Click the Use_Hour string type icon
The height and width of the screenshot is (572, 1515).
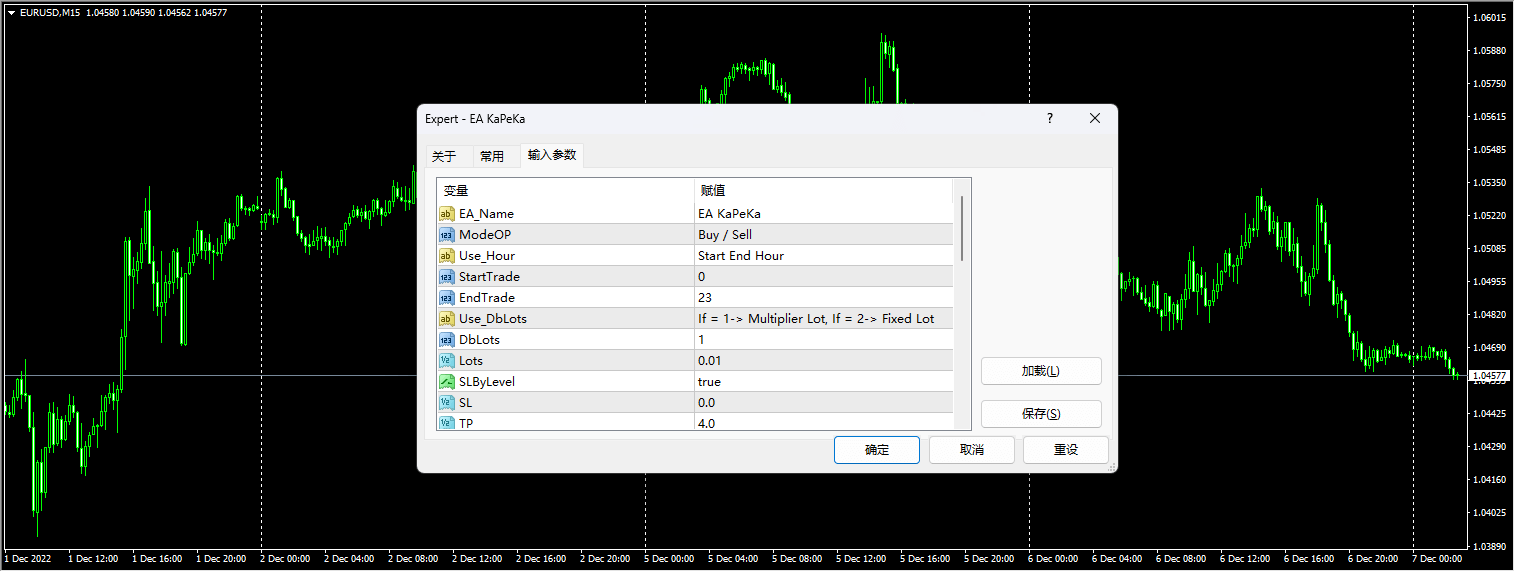pos(446,256)
